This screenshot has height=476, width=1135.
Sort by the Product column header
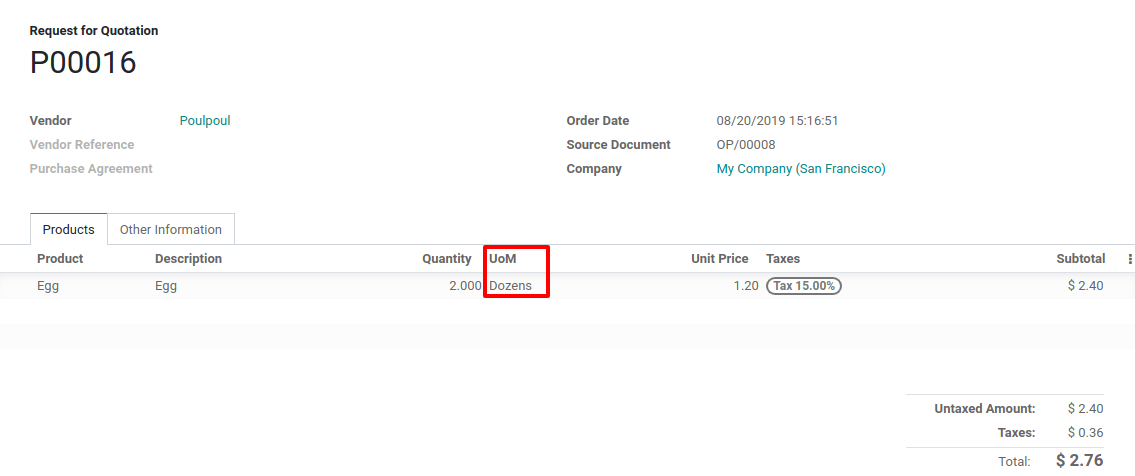(60, 258)
